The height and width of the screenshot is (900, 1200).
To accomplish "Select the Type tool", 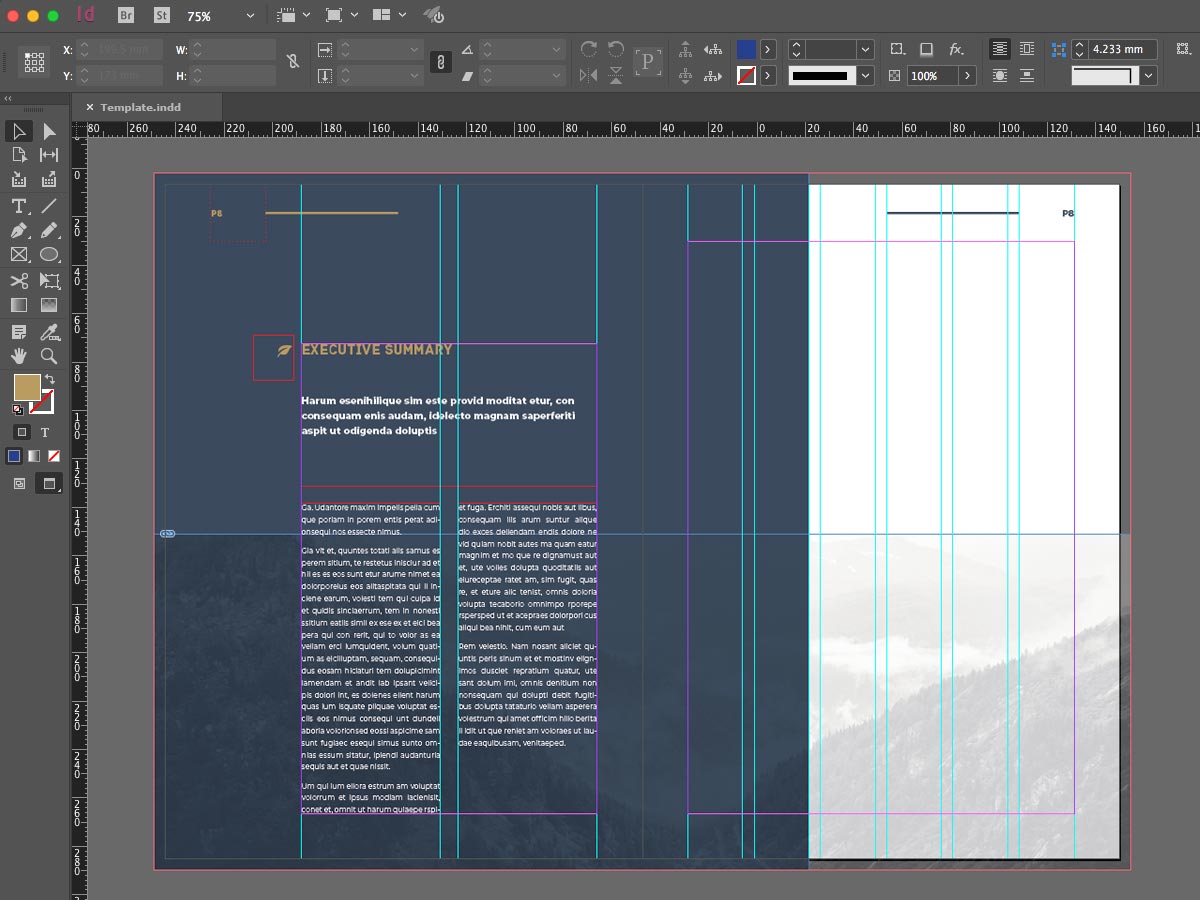I will [19, 206].
